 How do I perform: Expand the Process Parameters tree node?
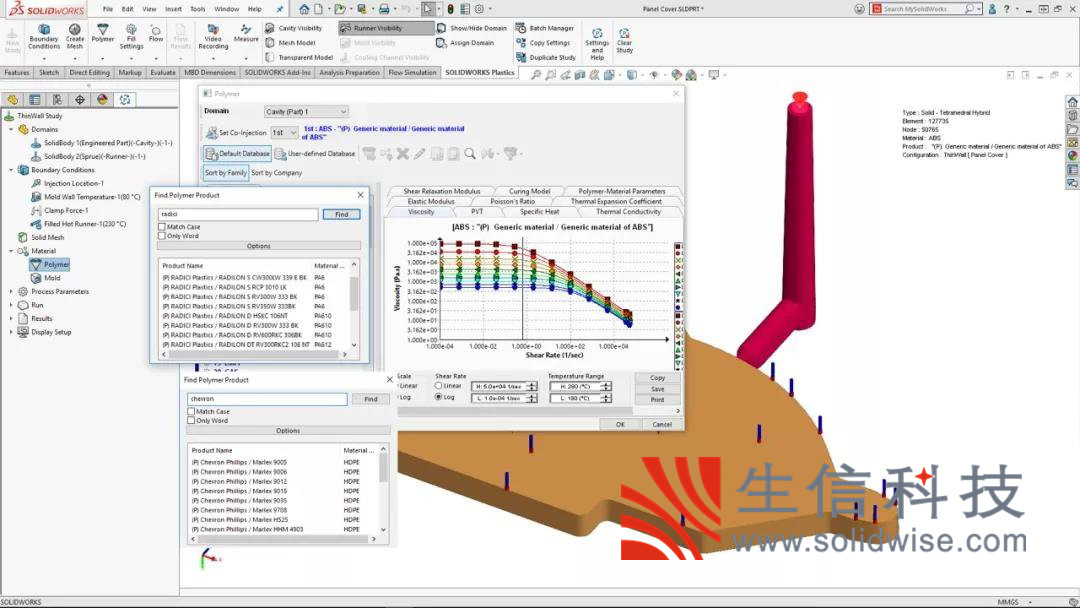(11, 291)
